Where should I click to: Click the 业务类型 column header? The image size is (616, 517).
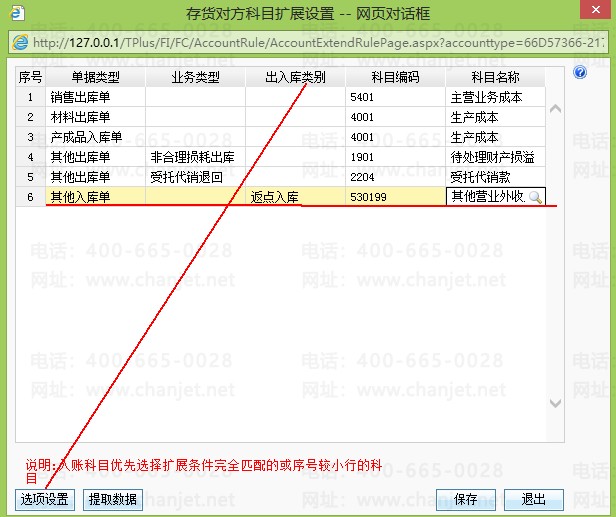[195, 77]
